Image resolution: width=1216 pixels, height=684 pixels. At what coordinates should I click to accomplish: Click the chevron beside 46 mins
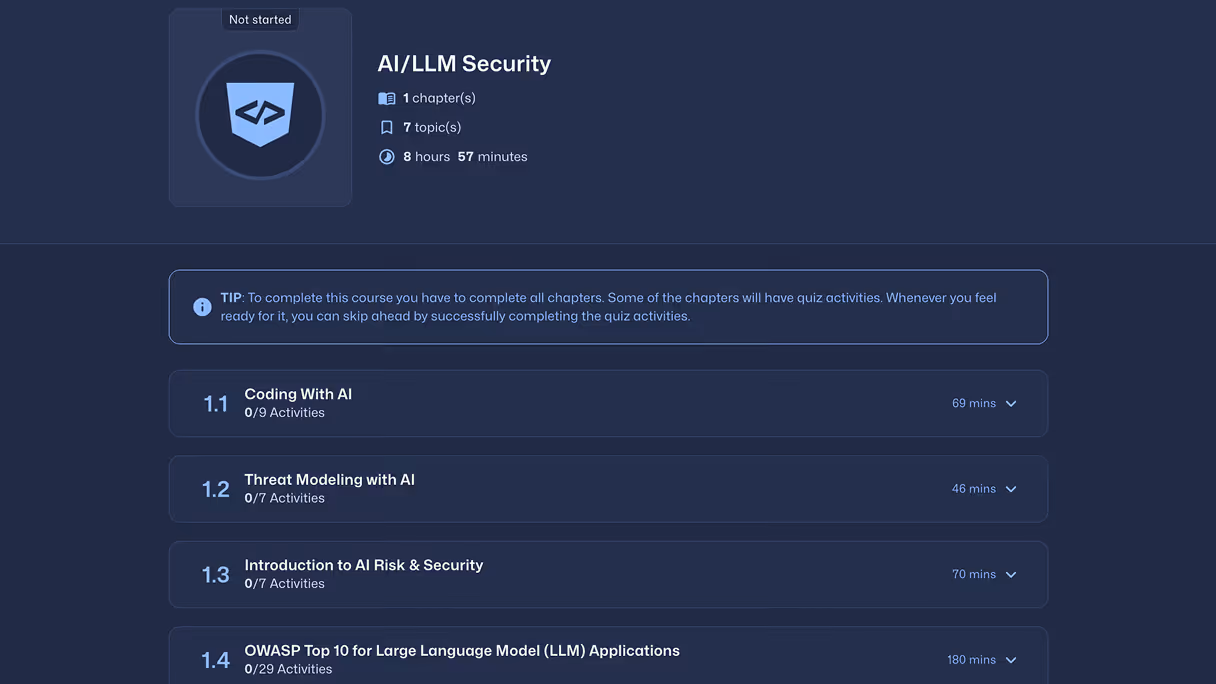pyautogui.click(x=1010, y=489)
